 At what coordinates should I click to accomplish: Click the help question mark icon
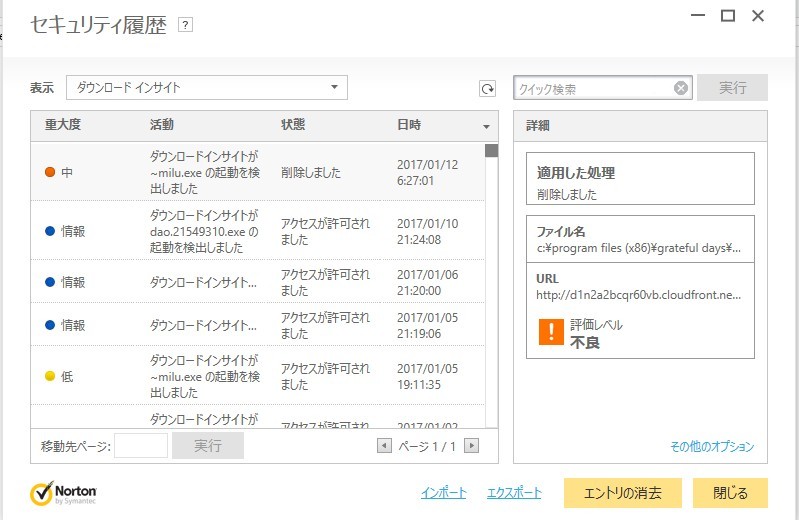point(185,25)
